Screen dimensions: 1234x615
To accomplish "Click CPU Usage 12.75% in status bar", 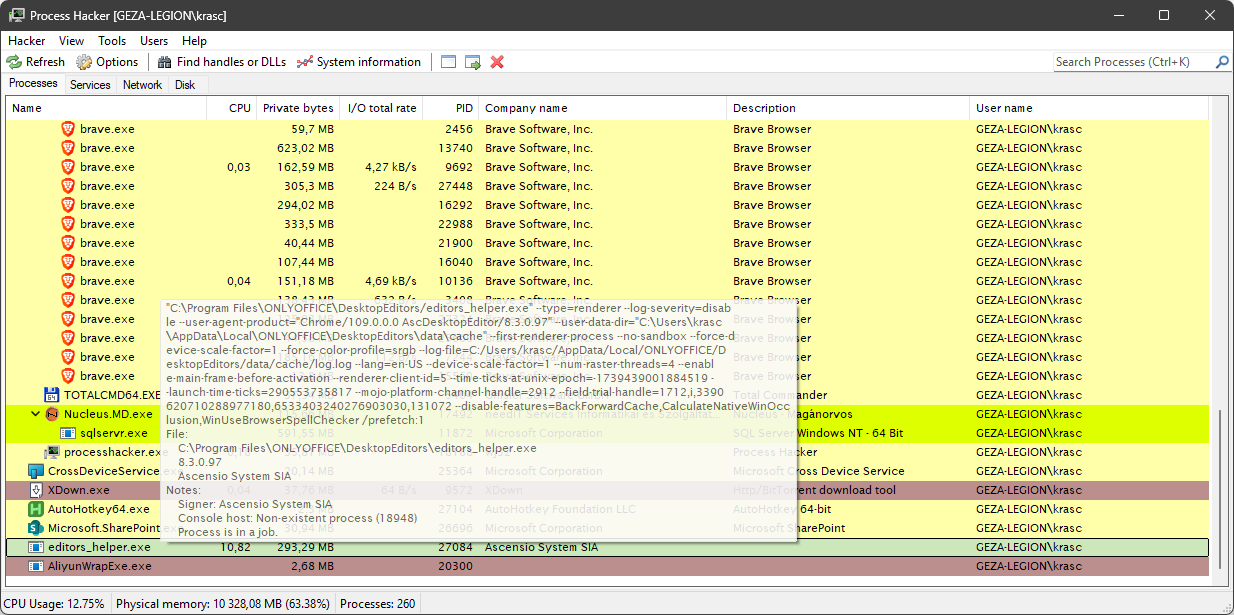I will point(54,604).
